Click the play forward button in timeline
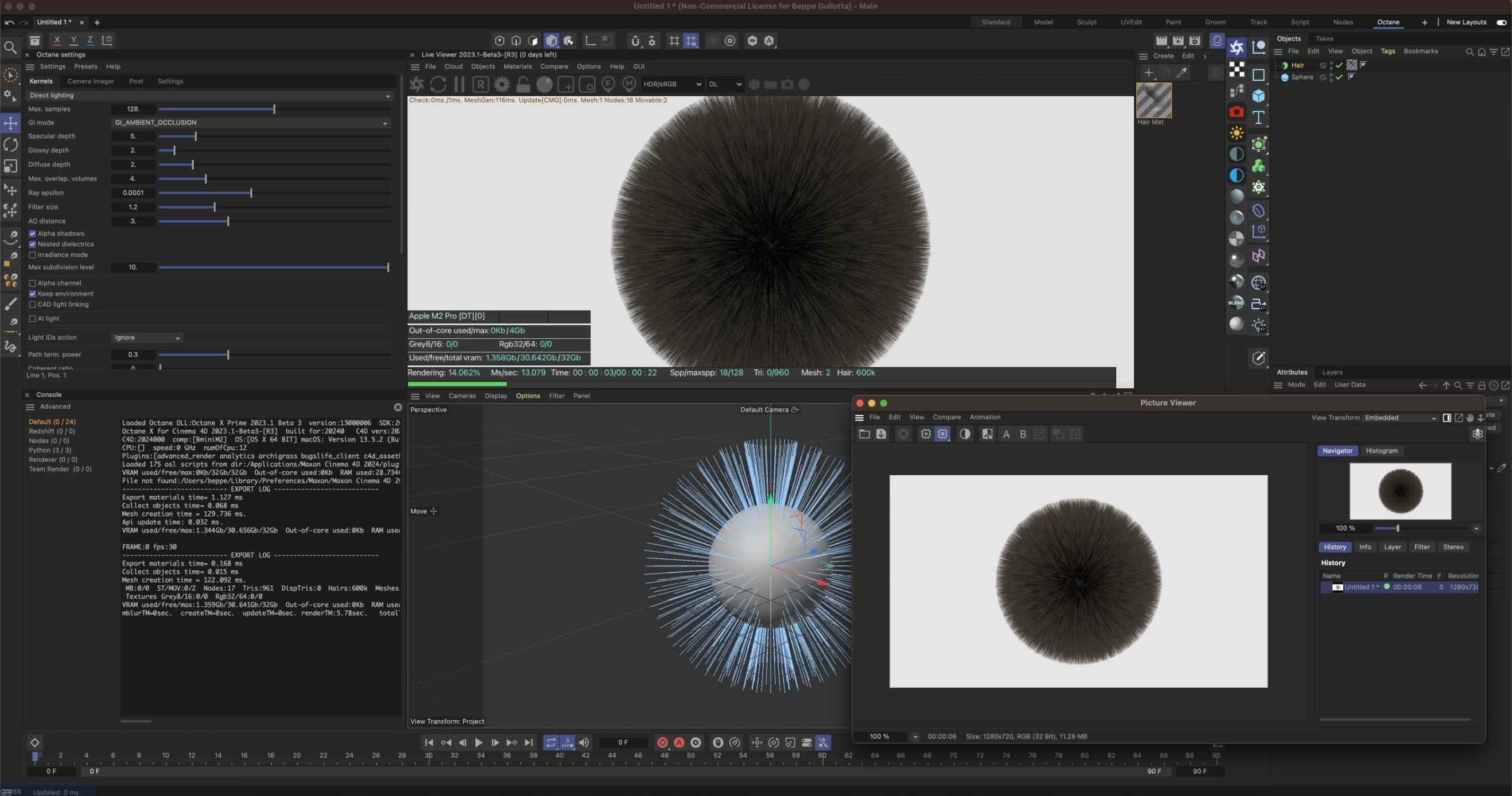 point(478,743)
